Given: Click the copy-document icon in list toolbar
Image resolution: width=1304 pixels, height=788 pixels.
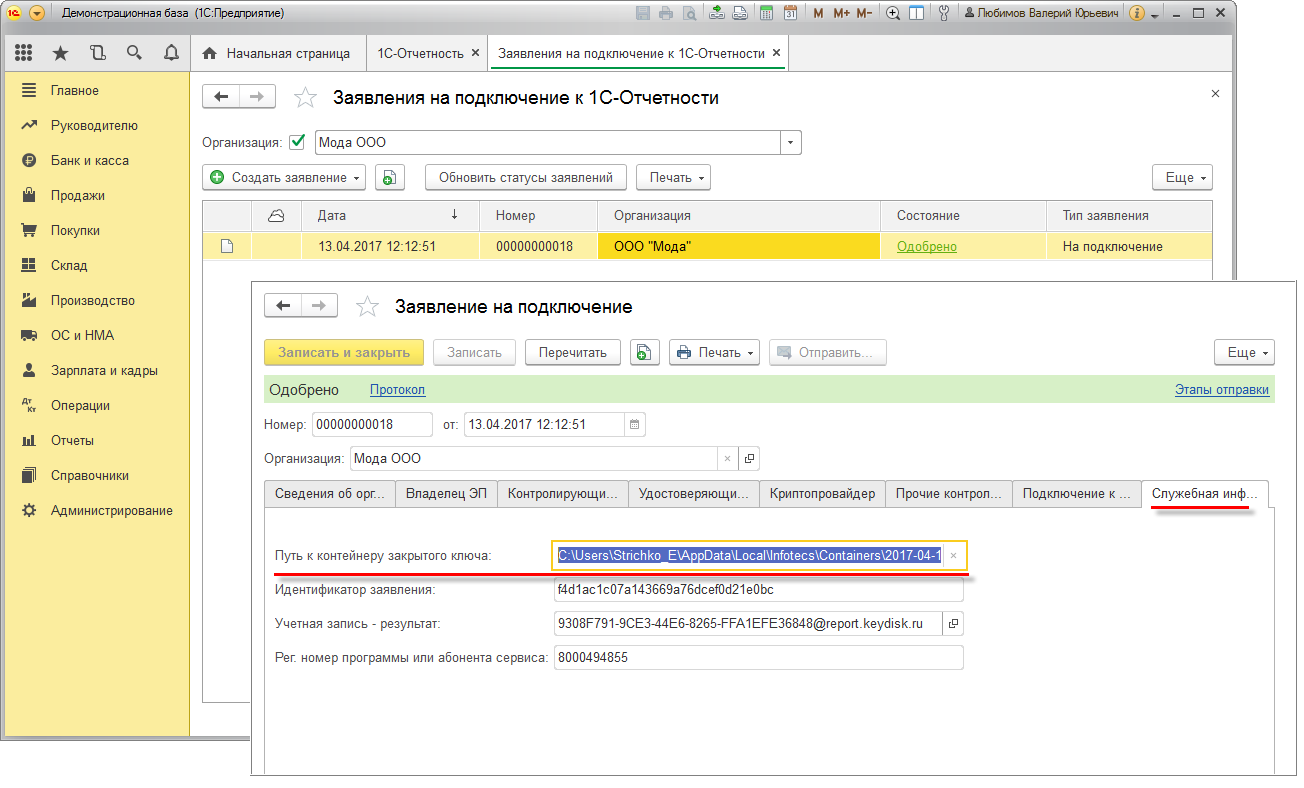Looking at the screenshot, I should click(x=390, y=178).
